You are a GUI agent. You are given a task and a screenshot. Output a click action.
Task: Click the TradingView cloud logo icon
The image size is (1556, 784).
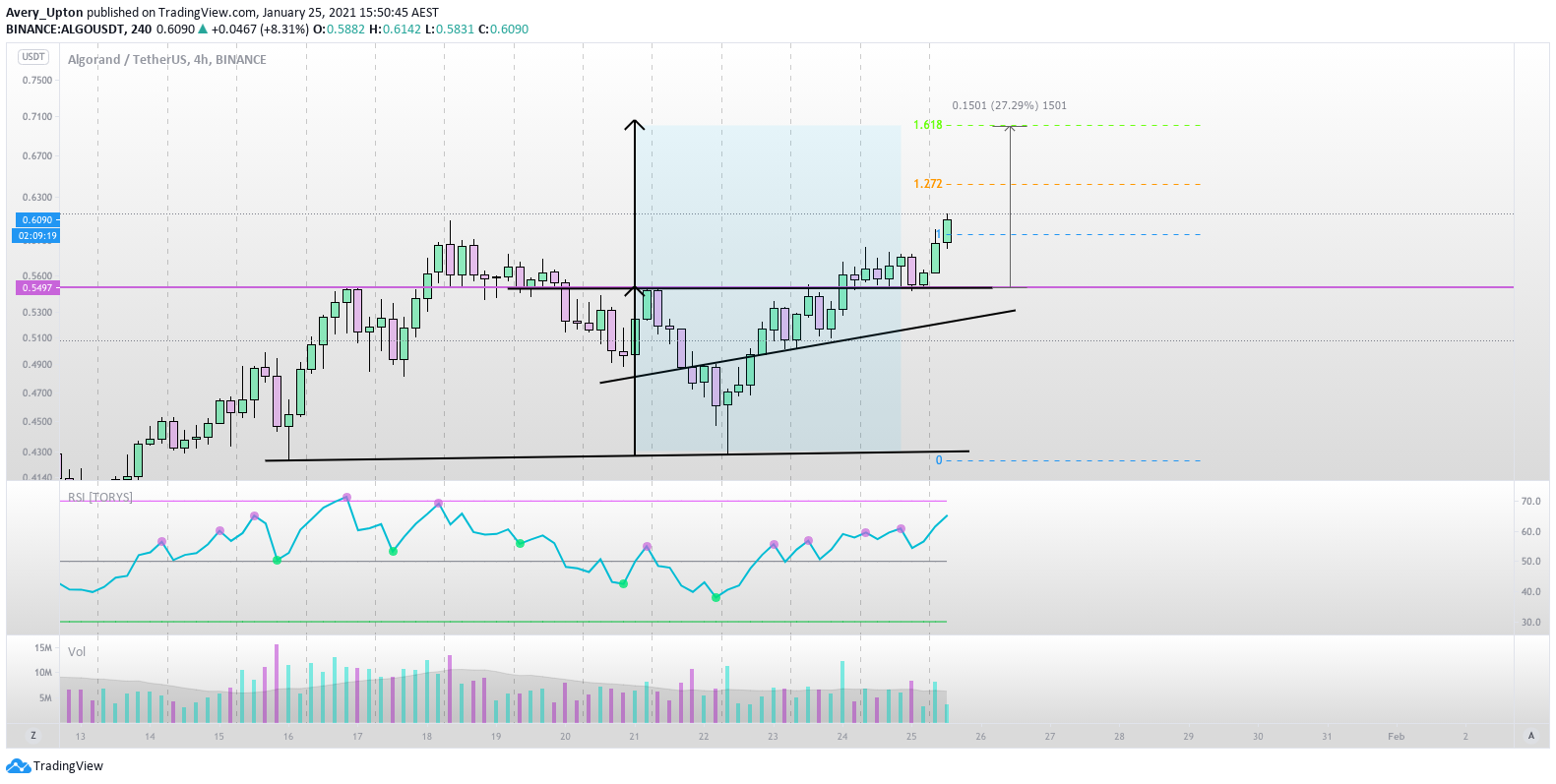tap(18, 766)
